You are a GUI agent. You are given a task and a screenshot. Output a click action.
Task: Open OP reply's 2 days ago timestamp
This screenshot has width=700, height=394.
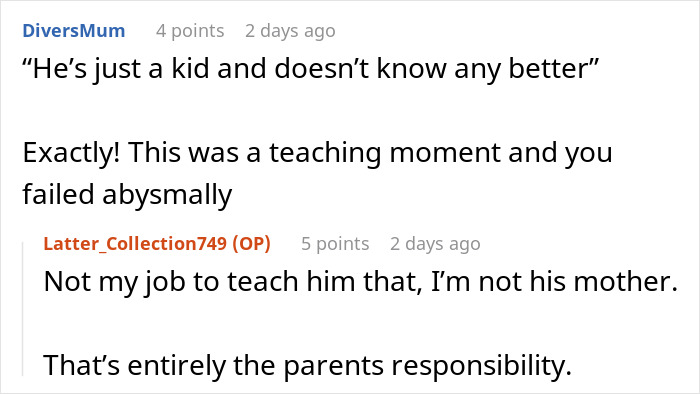435,244
